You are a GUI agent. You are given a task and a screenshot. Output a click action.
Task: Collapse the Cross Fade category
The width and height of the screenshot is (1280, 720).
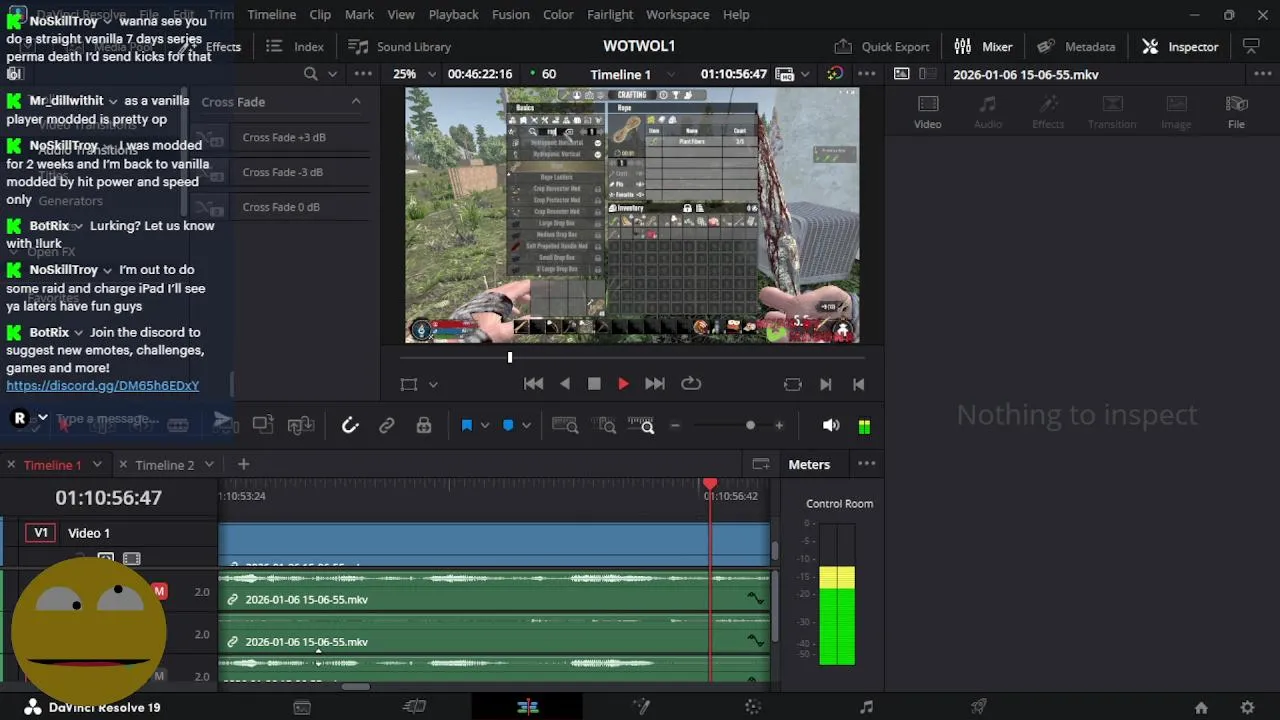click(x=355, y=101)
